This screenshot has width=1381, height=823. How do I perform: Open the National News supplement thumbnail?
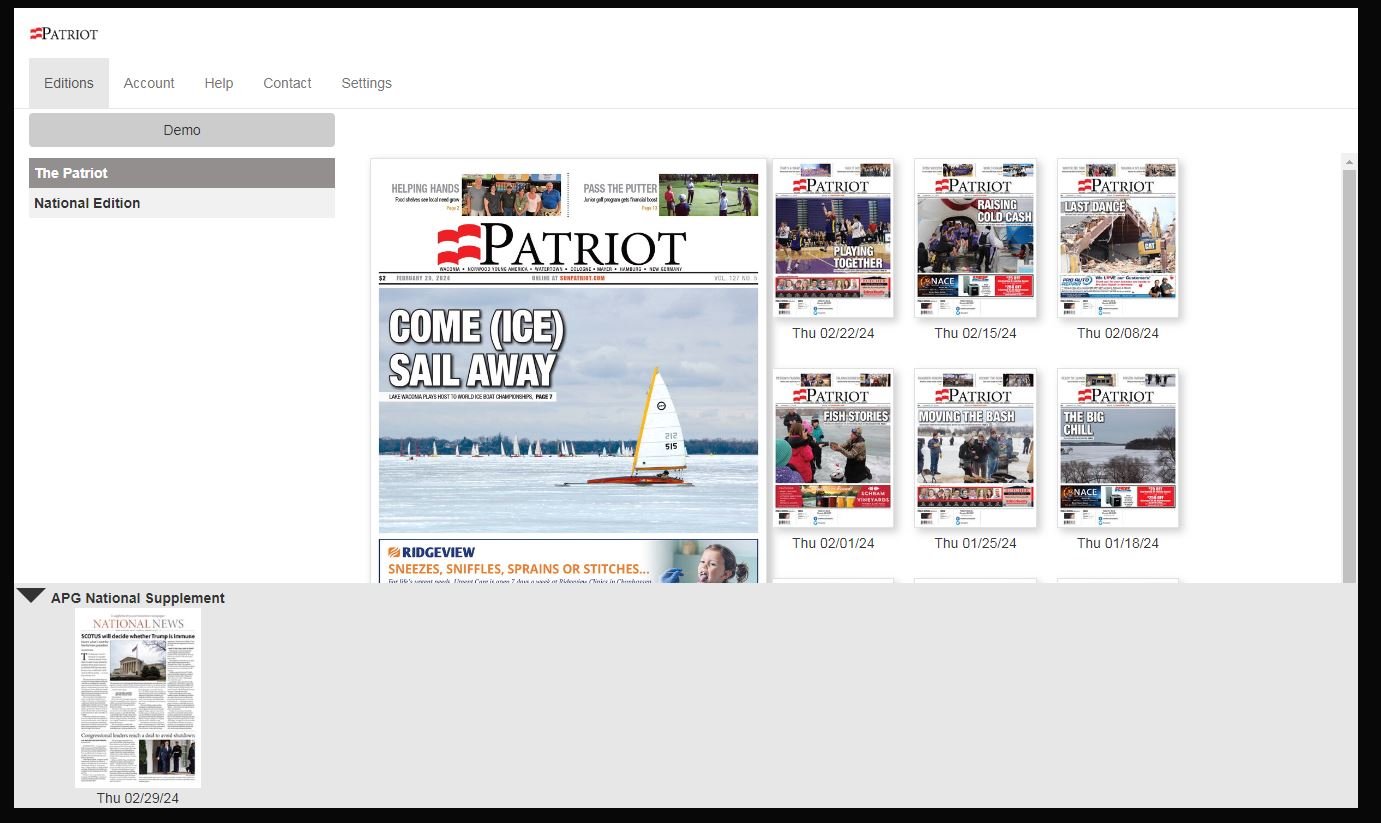(138, 697)
